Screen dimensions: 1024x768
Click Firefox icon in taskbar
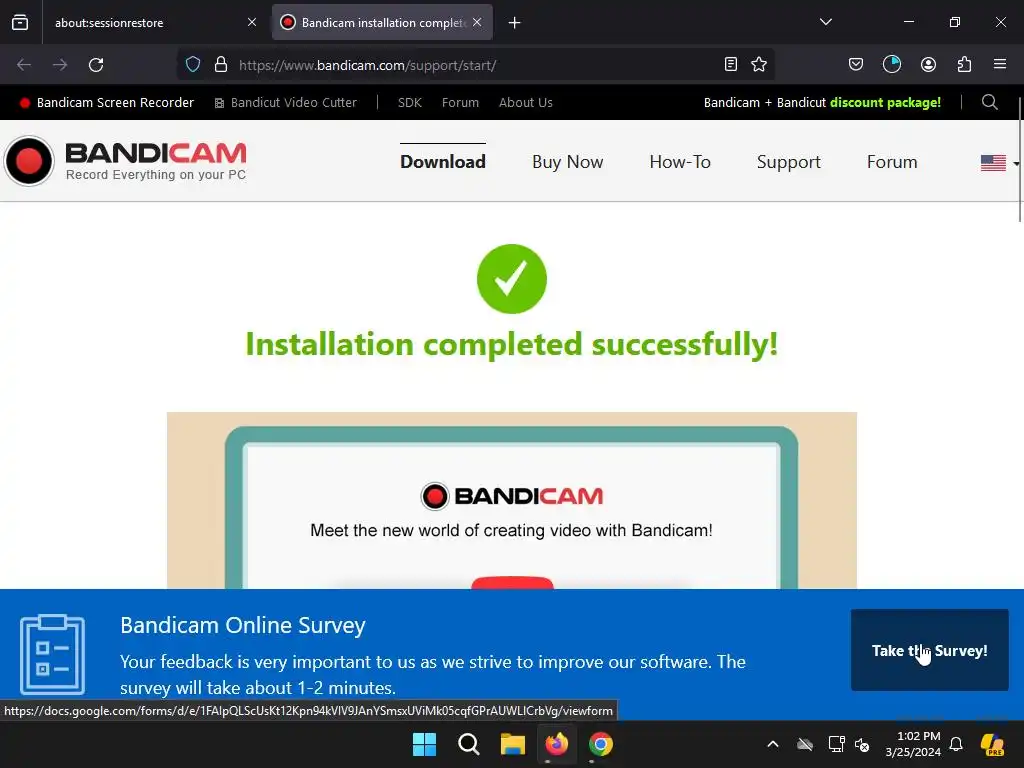(556, 744)
